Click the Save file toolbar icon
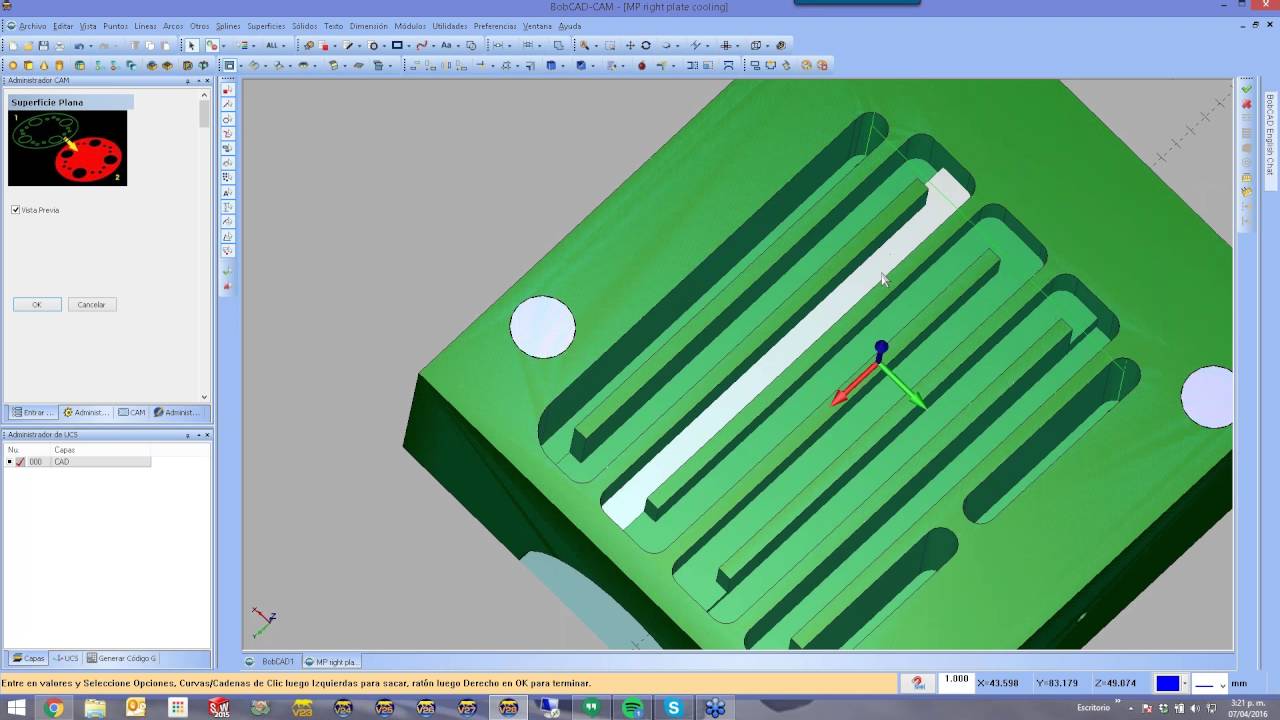Screen dimensions: 1280x720 44,46
